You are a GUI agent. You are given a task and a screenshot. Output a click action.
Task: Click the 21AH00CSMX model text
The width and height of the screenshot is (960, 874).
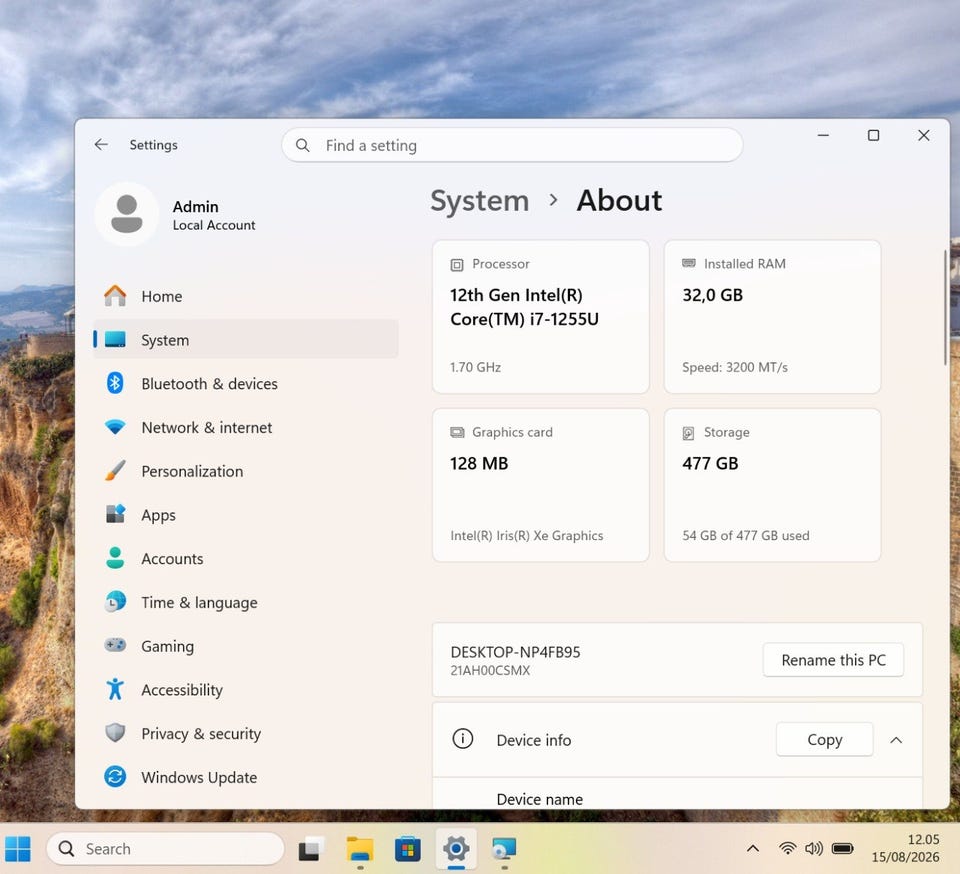coord(490,670)
